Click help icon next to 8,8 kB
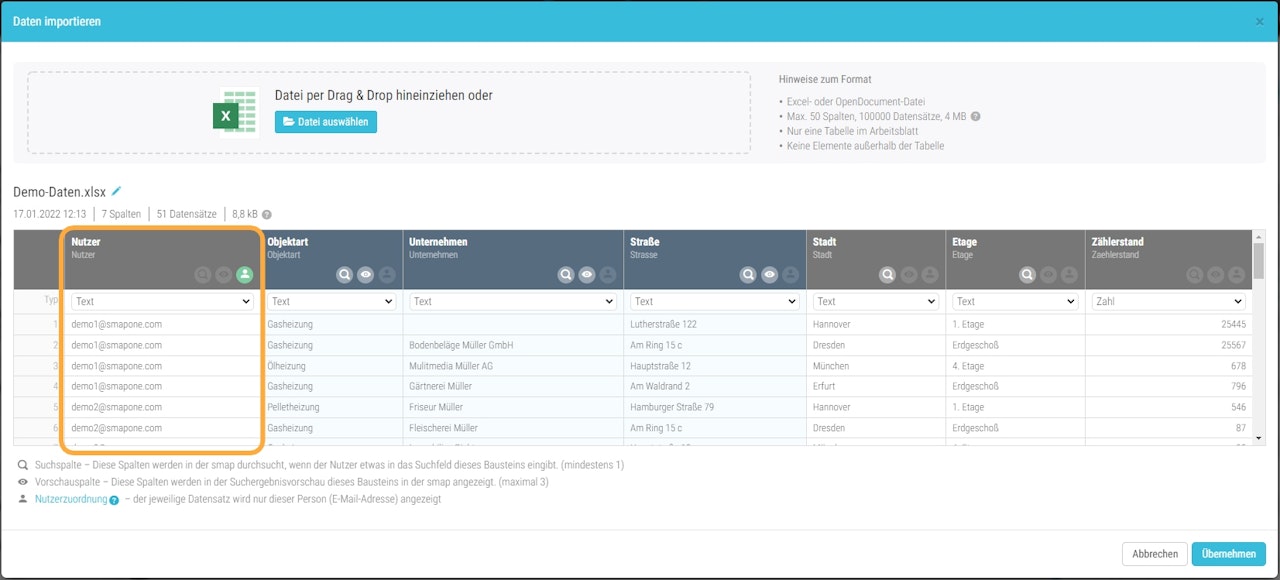This screenshot has height=580, width=1280. tap(267, 214)
